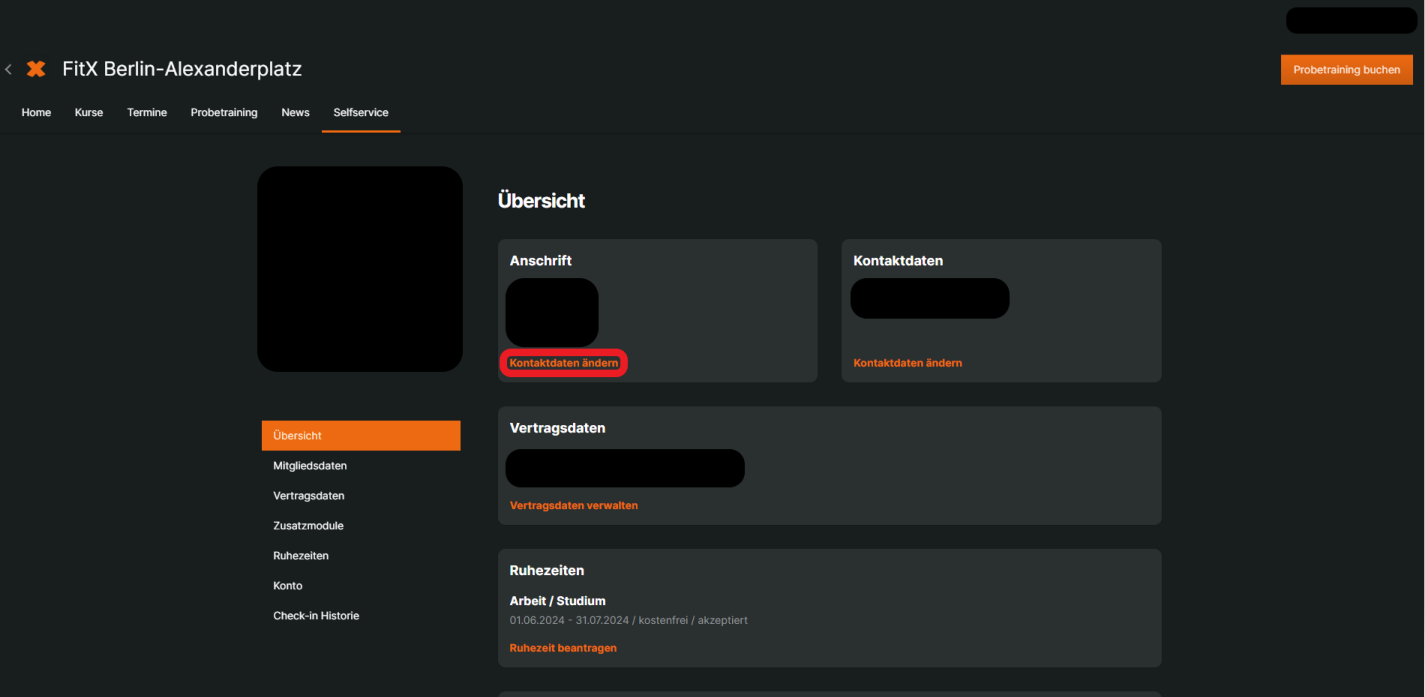The image size is (1425, 697).
Task: Open the Vertragsdaten verwalten link
Action: click(573, 506)
